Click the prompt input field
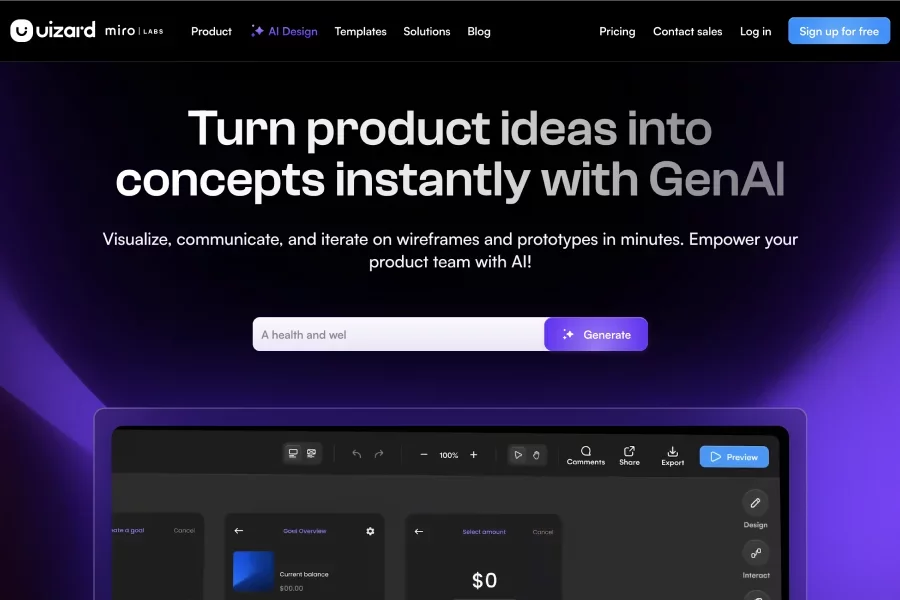This screenshot has width=900, height=600. (x=398, y=335)
